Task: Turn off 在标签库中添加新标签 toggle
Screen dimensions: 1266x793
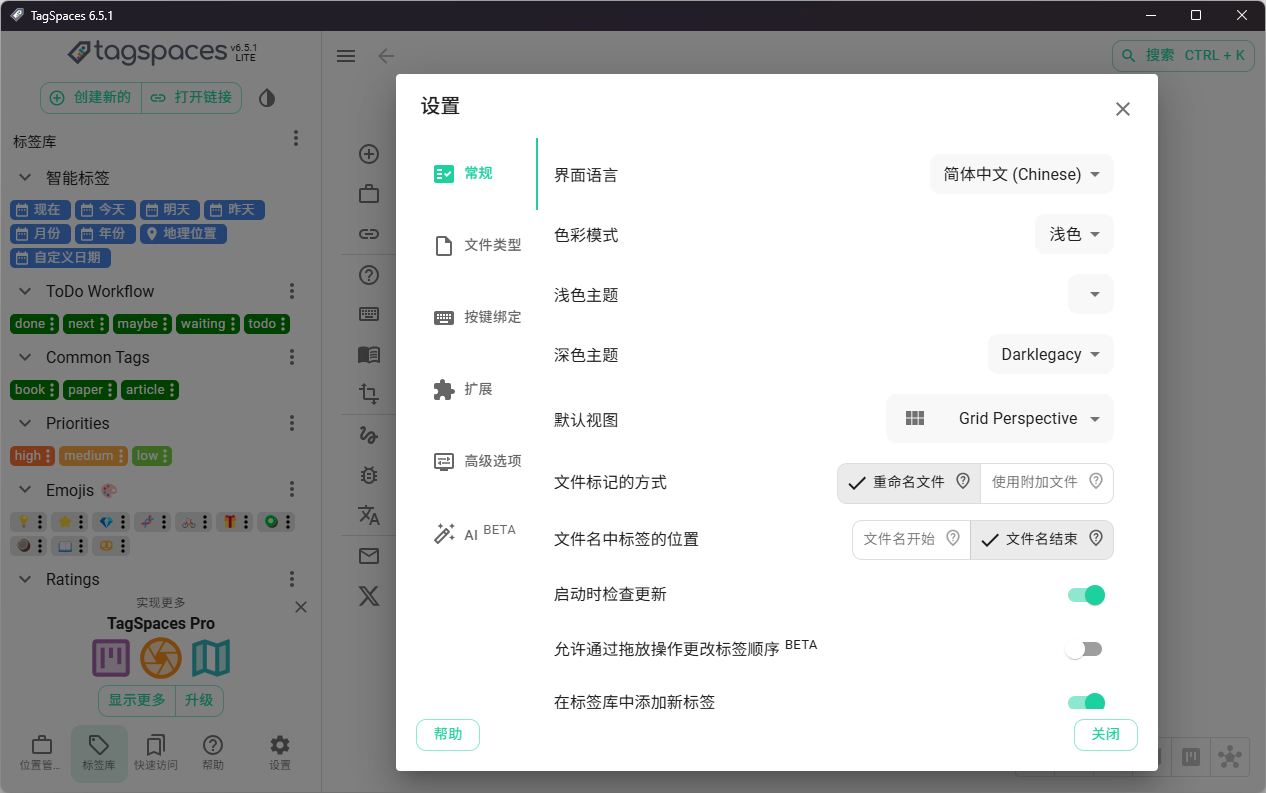Action: pos(1085,702)
